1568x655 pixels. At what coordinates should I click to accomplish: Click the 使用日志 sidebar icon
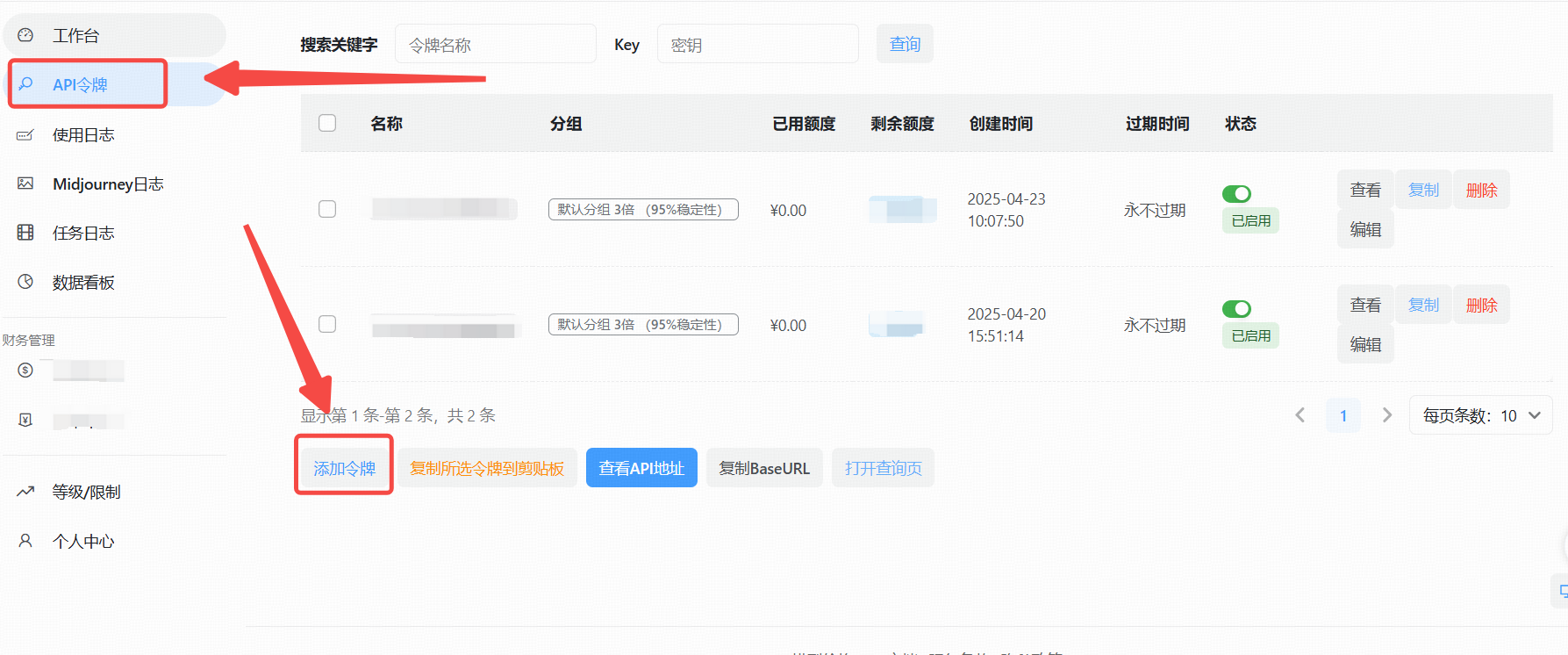(x=25, y=134)
